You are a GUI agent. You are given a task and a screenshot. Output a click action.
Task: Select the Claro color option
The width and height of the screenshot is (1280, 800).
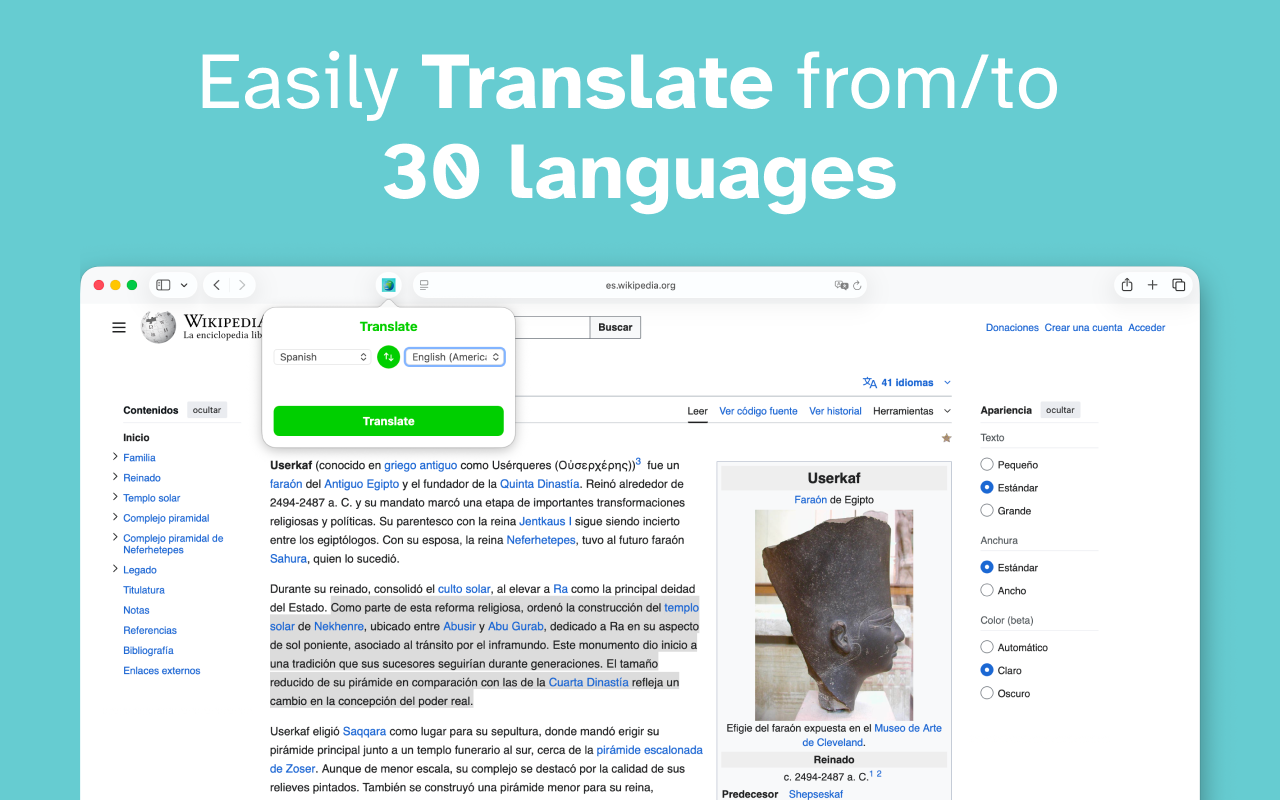(x=987, y=670)
